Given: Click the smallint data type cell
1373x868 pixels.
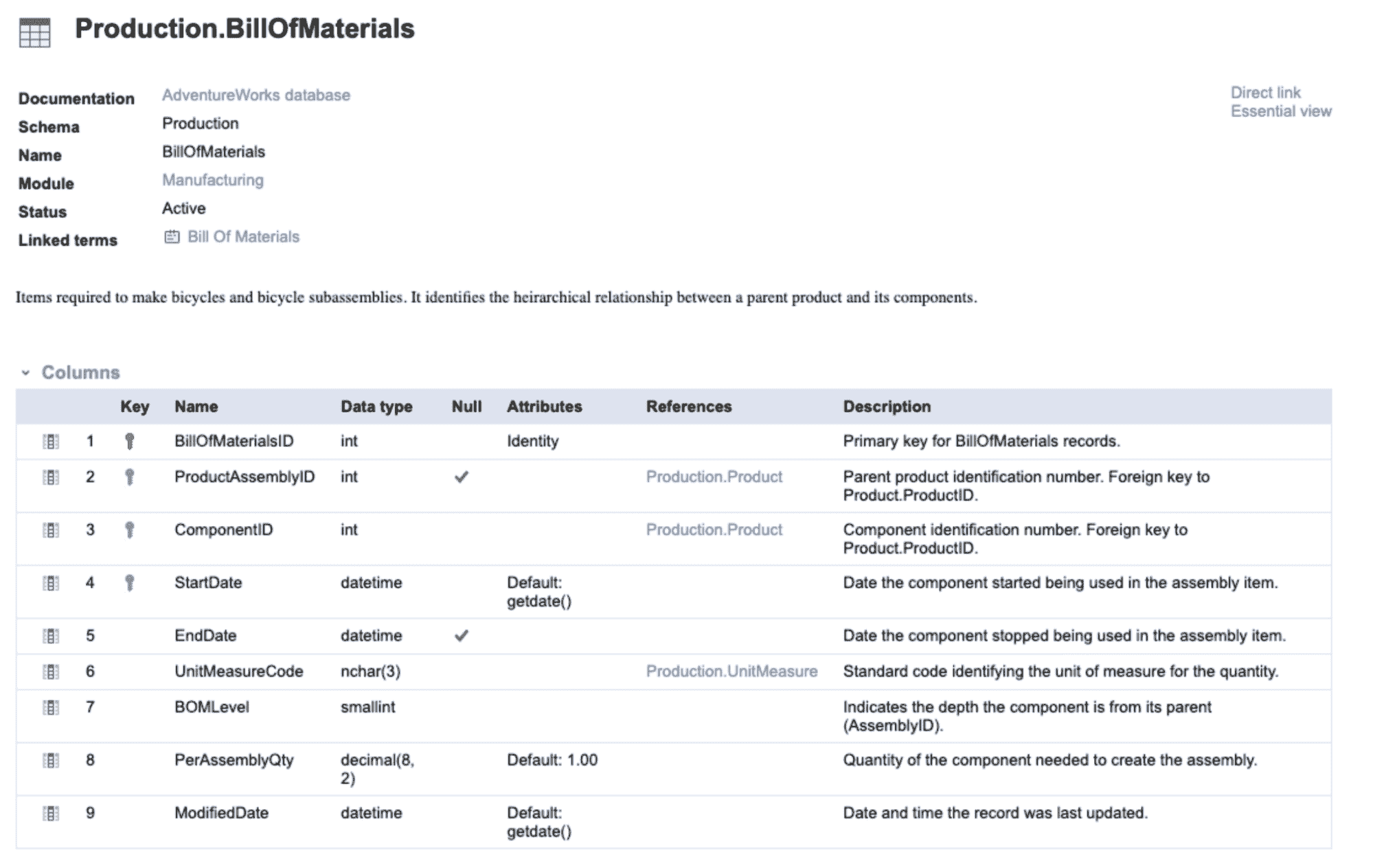Looking at the screenshot, I should [367, 707].
